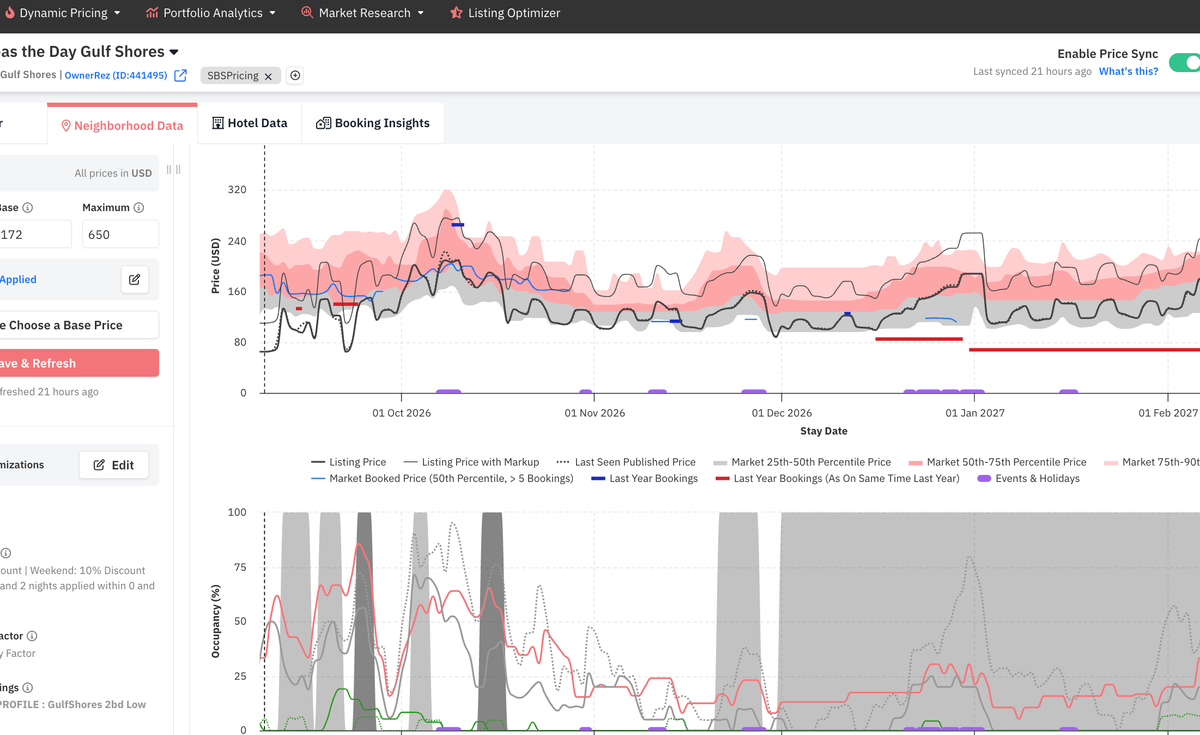This screenshot has height=735, width=1200.
Task: Show info tooltip for Maximum price
Action: point(139,208)
